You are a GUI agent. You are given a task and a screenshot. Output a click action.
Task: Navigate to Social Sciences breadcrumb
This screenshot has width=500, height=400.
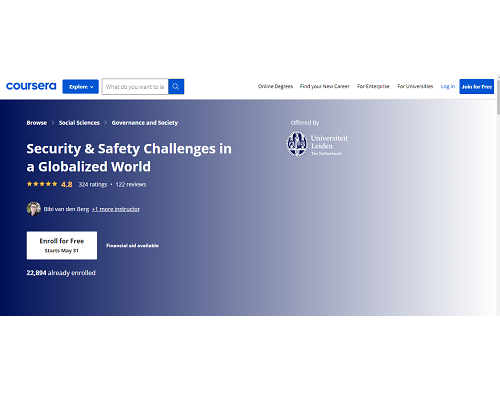click(79, 123)
